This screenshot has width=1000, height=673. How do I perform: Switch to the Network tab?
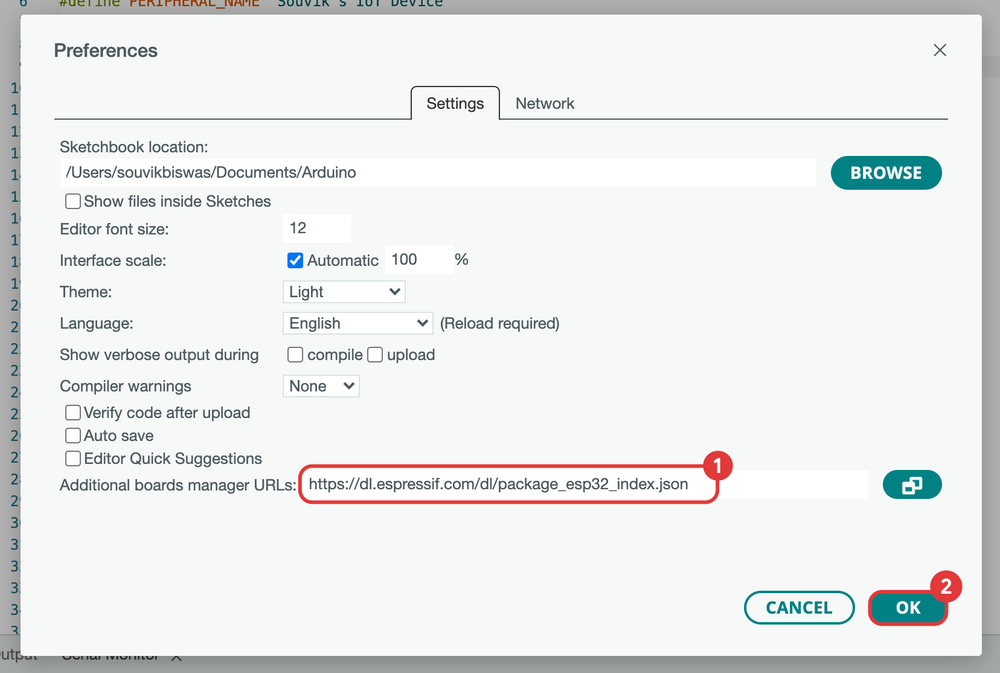[544, 103]
